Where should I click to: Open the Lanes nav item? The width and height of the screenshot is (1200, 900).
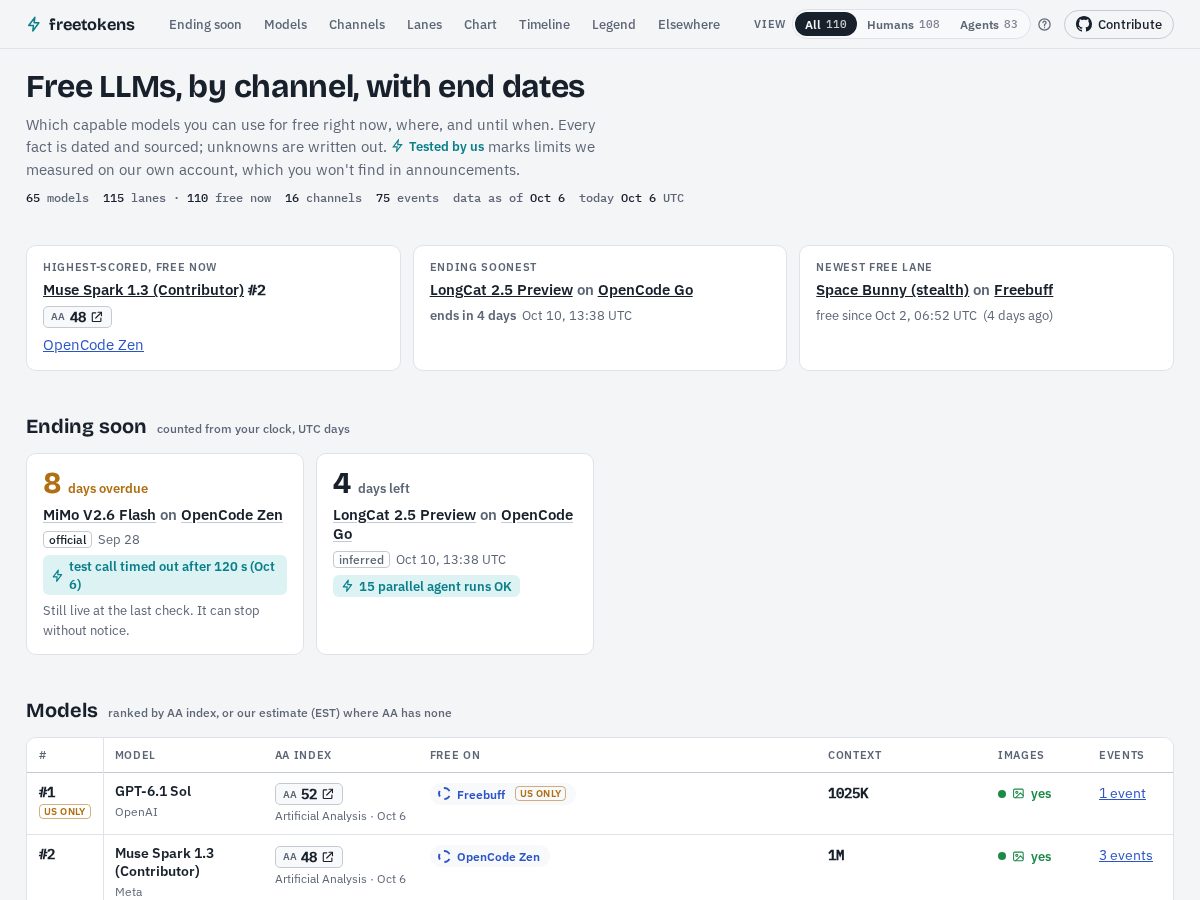[424, 24]
